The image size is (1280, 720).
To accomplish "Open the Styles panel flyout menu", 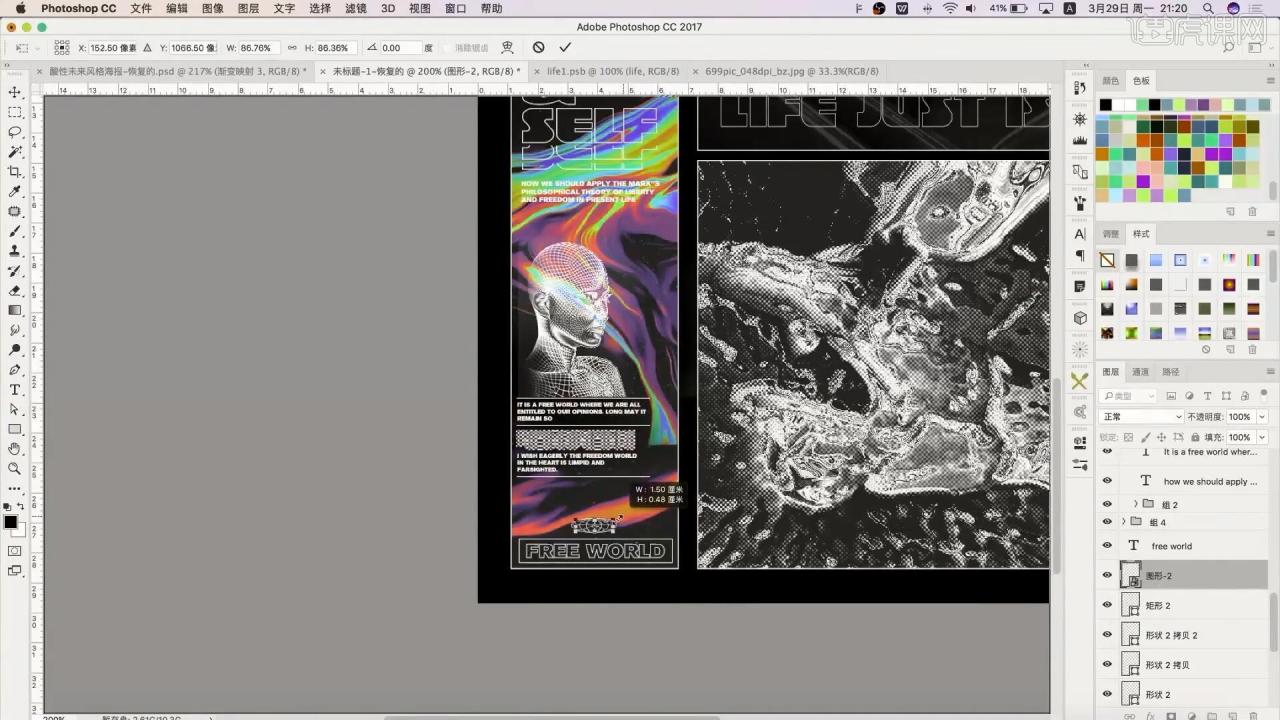I will pos(1271,233).
